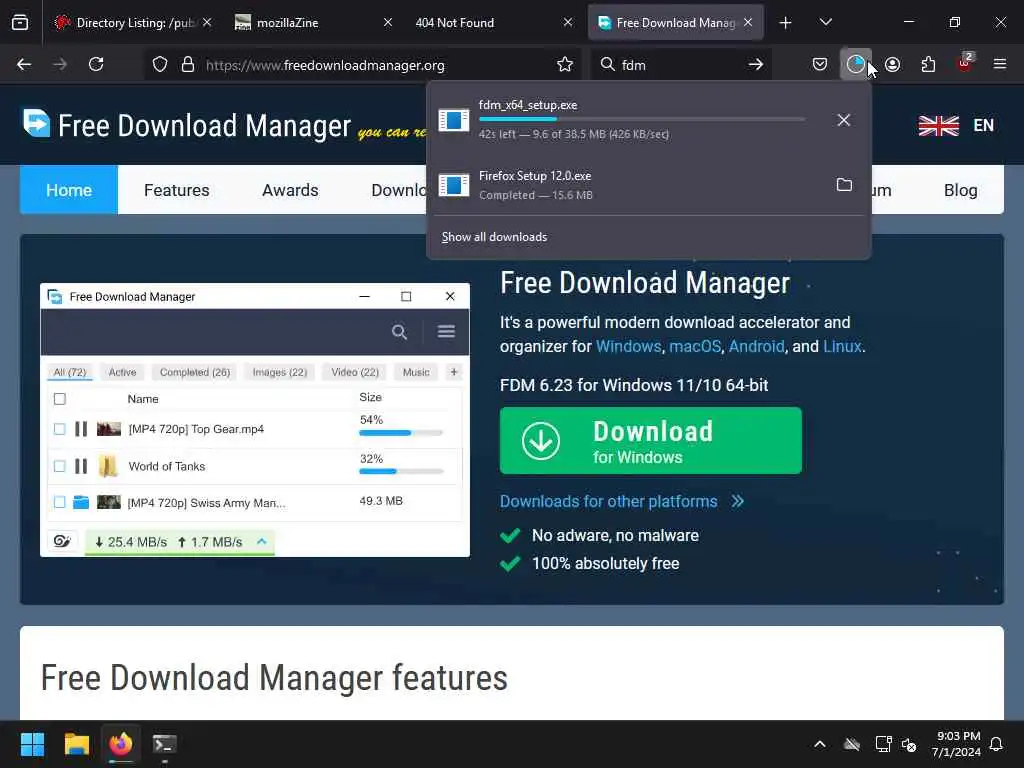The width and height of the screenshot is (1024, 768).
Task: Open notifications bell in taskbar
Action: pyautogui.click(x=997, y=744)
